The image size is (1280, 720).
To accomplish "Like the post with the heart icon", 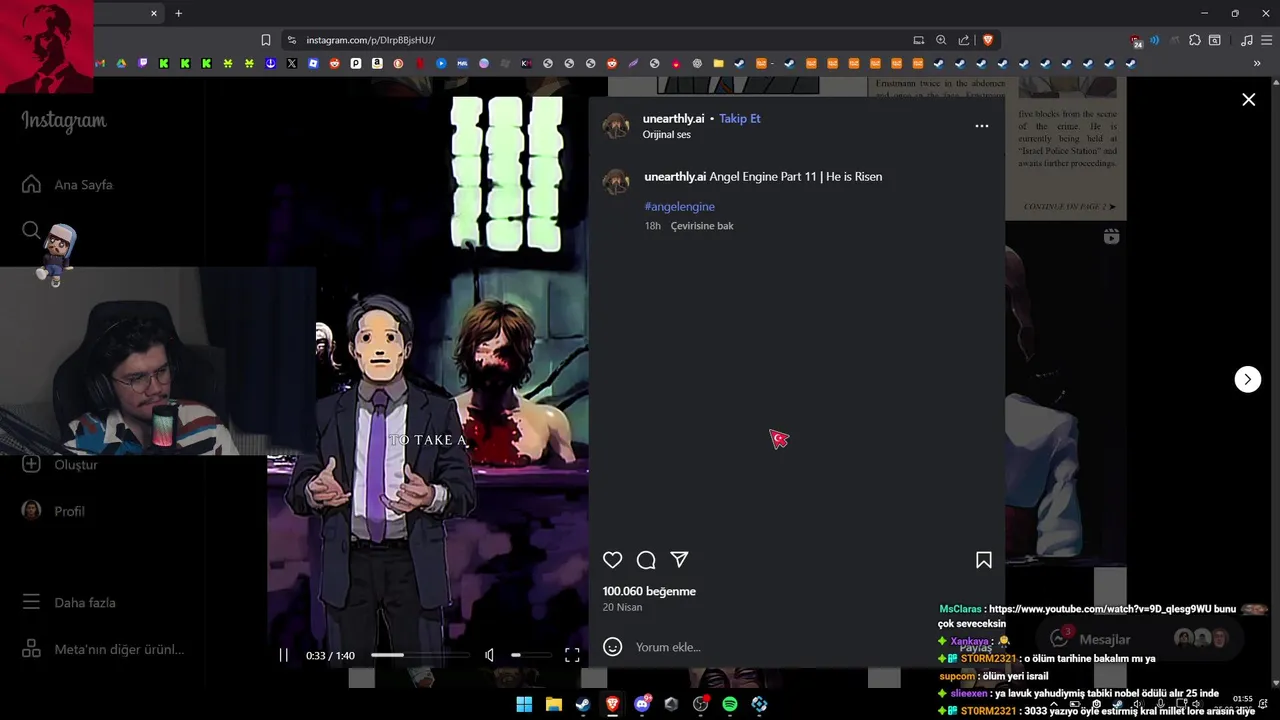I will click(612, 560).
